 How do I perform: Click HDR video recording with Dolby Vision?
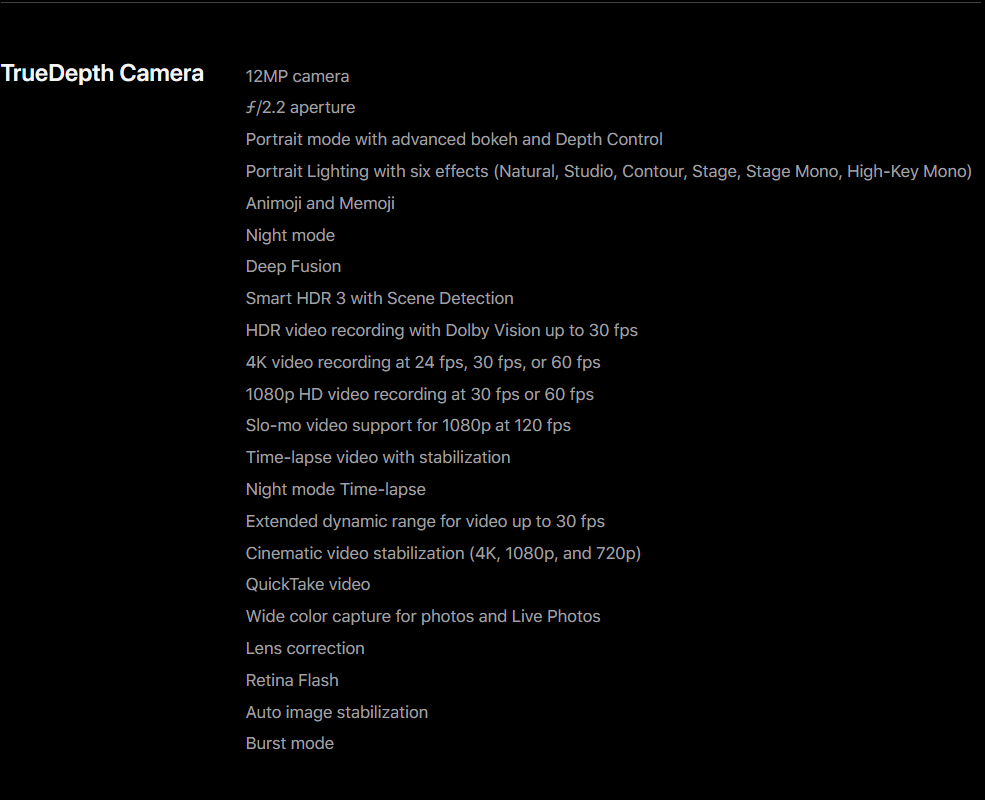click(x=442, y=330)
